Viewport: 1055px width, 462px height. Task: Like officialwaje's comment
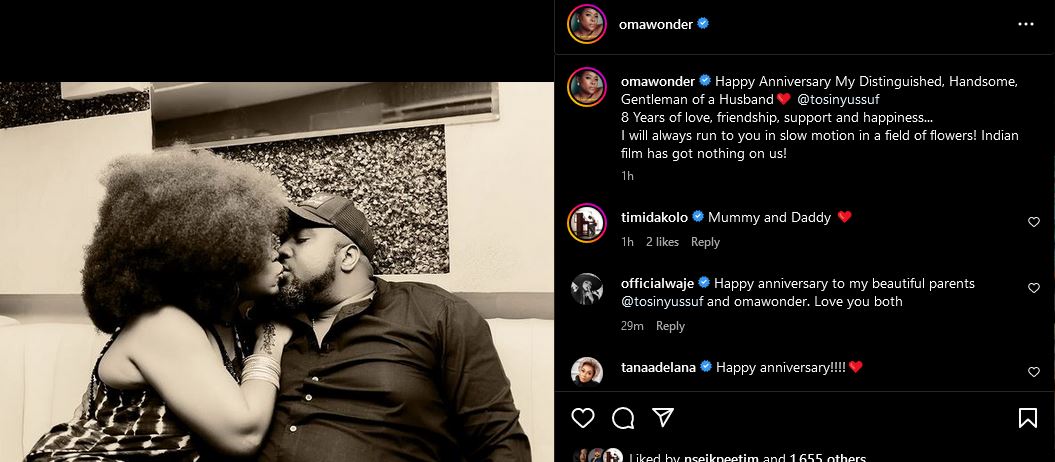click(1034, 288)
